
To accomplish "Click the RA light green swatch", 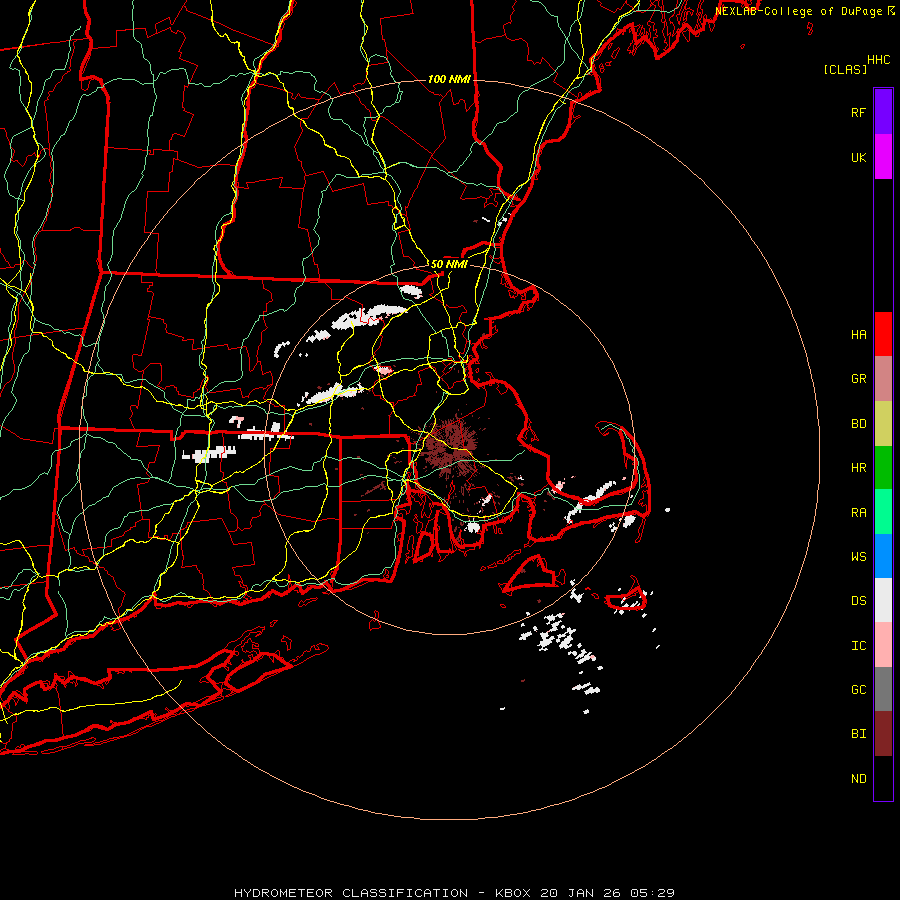I will 883,512.
